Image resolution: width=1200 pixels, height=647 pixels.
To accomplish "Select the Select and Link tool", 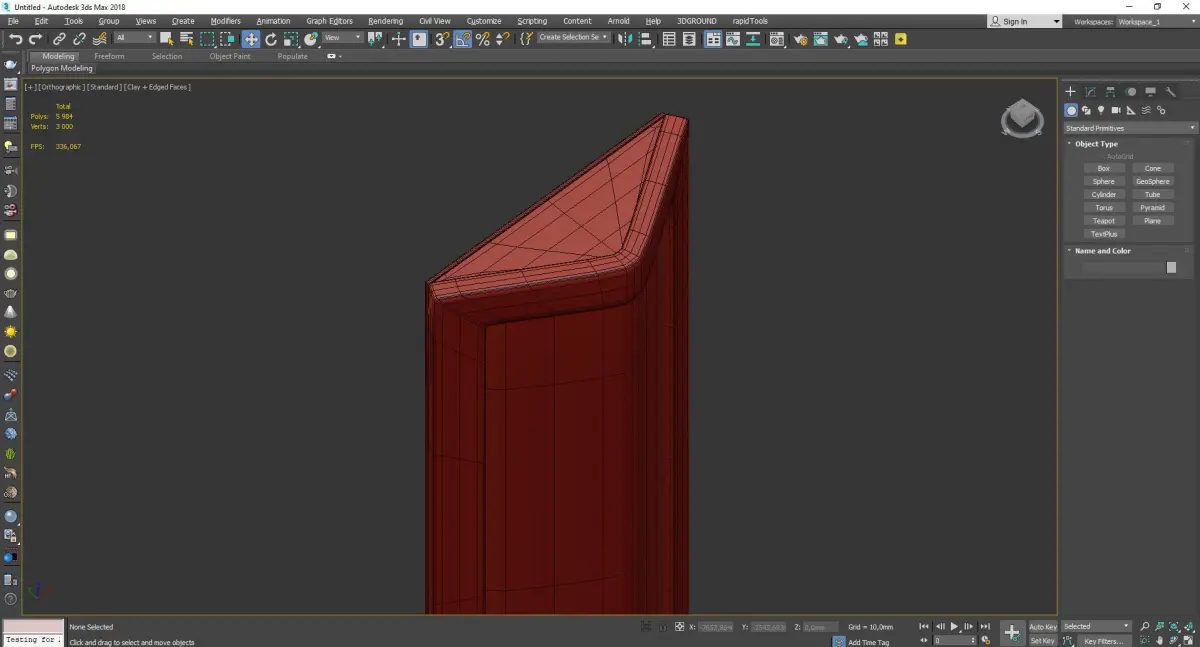I will click(x=60, y=39).
